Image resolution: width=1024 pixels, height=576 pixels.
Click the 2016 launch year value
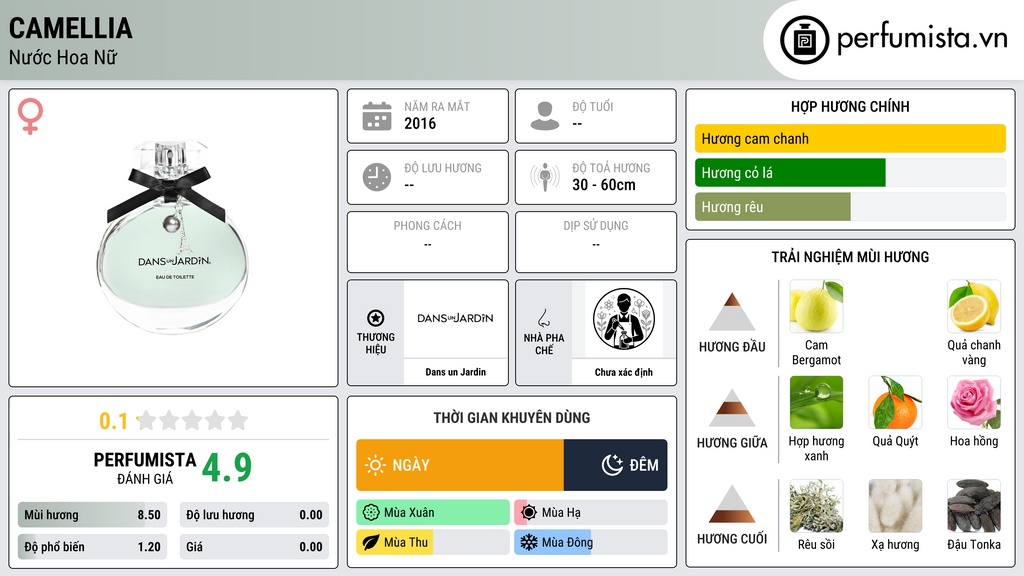[x=420, y=123]
